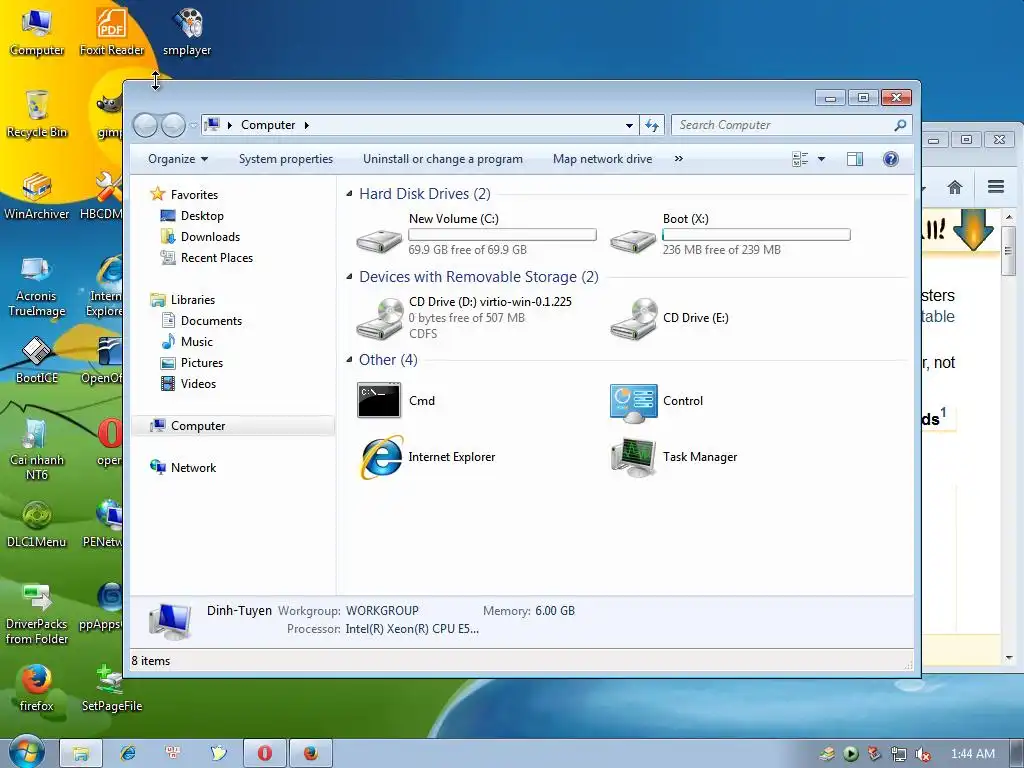Expand the arrow after Computer breadcrumb
Screen dimensions: 1024x768
tap(306, 125)
